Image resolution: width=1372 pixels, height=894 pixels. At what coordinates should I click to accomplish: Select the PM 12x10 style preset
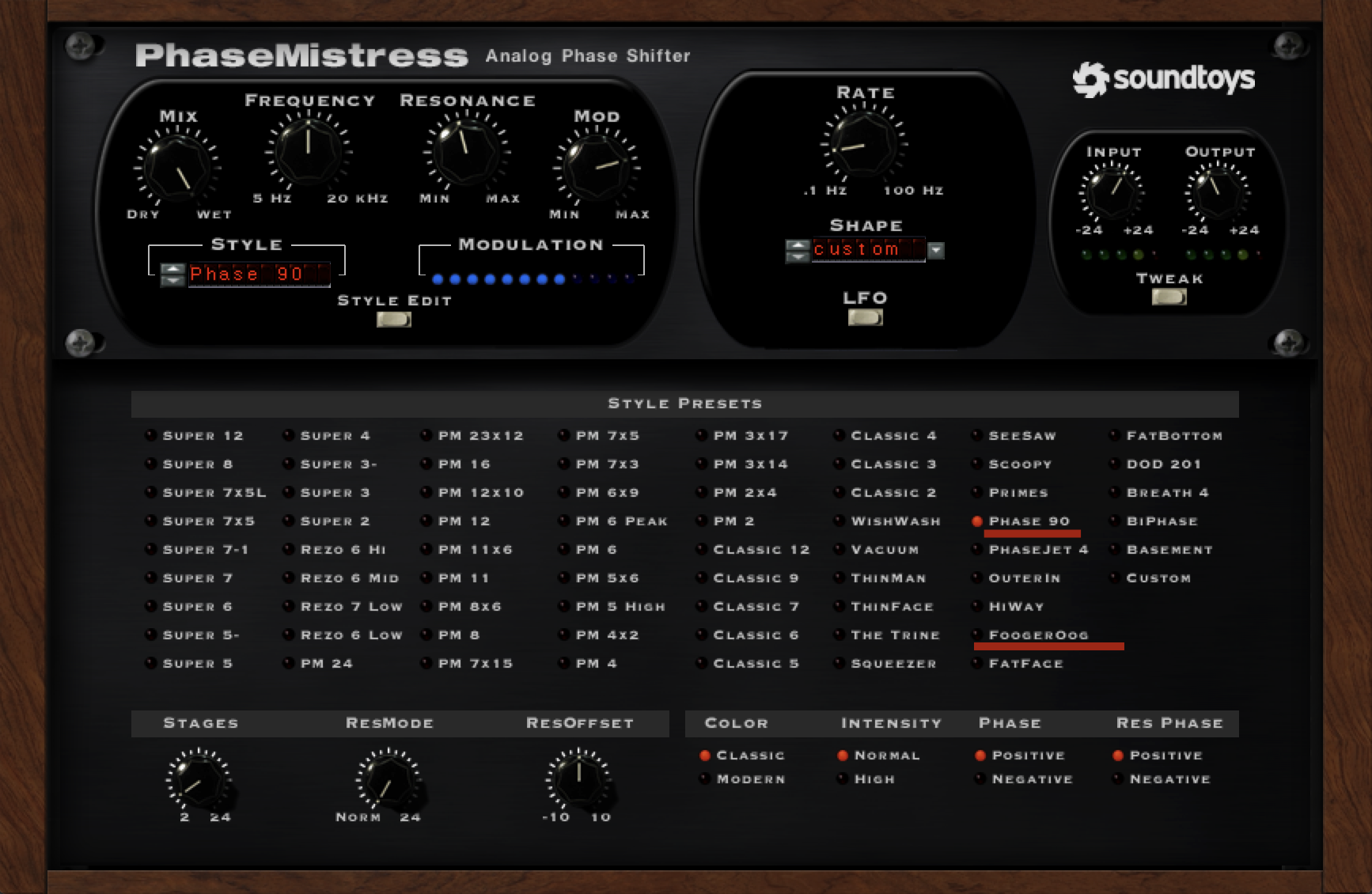tap(472, 493)
